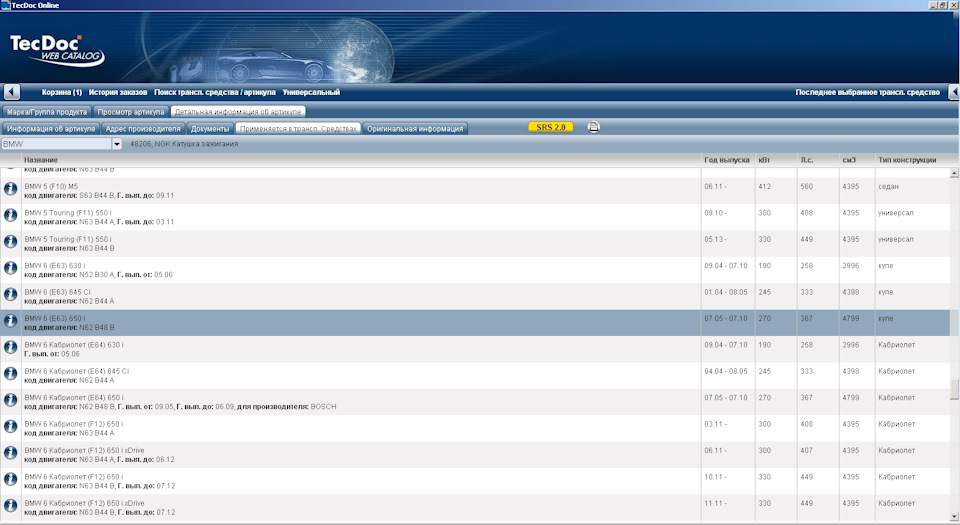Open Корзина (1) menu
The image size is (960, 525).
(62, 92)
